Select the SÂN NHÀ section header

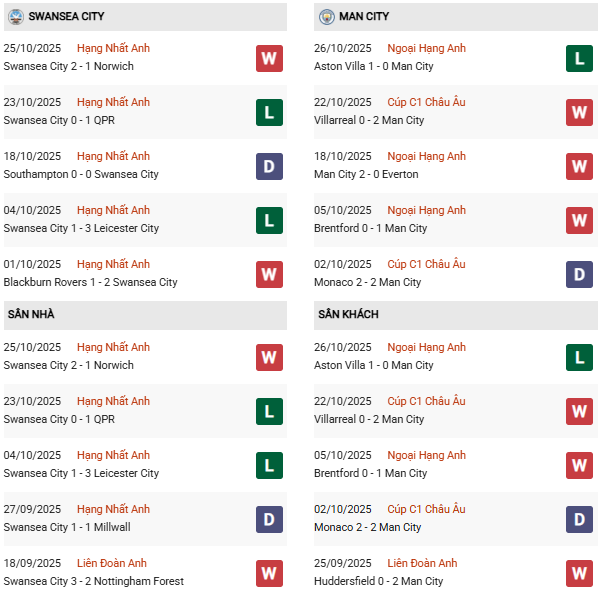[x=32, y=315]
